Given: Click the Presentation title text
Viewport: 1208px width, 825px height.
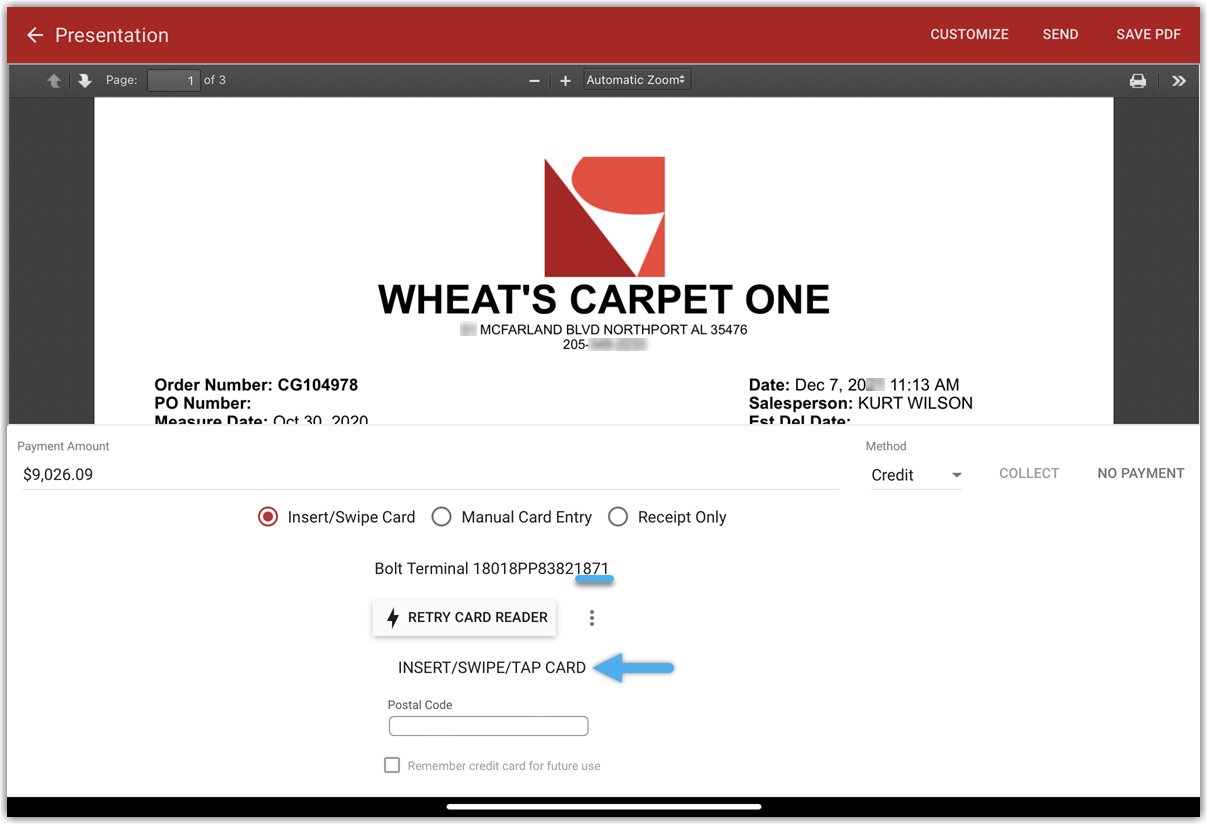Looking at the screenshot, I should (x=112, y=35).
